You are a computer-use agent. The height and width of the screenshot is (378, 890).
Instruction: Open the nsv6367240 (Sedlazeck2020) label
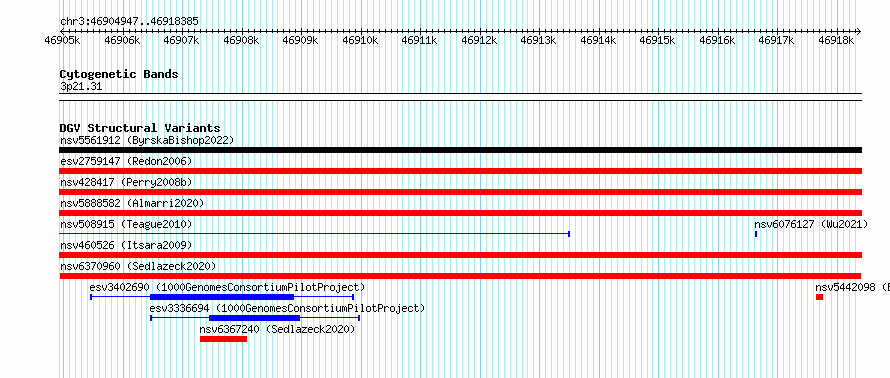click(278, 329)
